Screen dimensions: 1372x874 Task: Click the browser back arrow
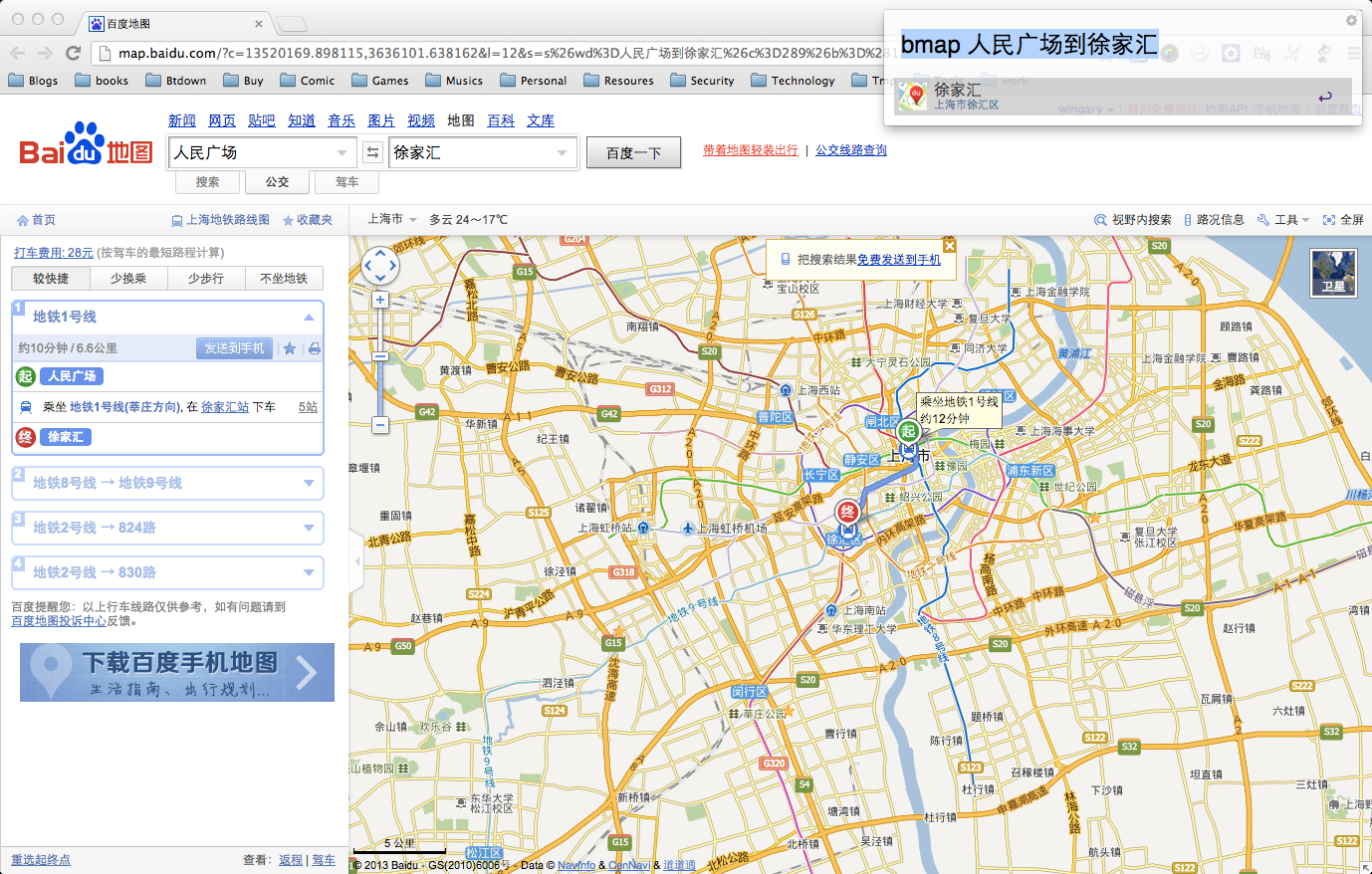click(17, 53)
